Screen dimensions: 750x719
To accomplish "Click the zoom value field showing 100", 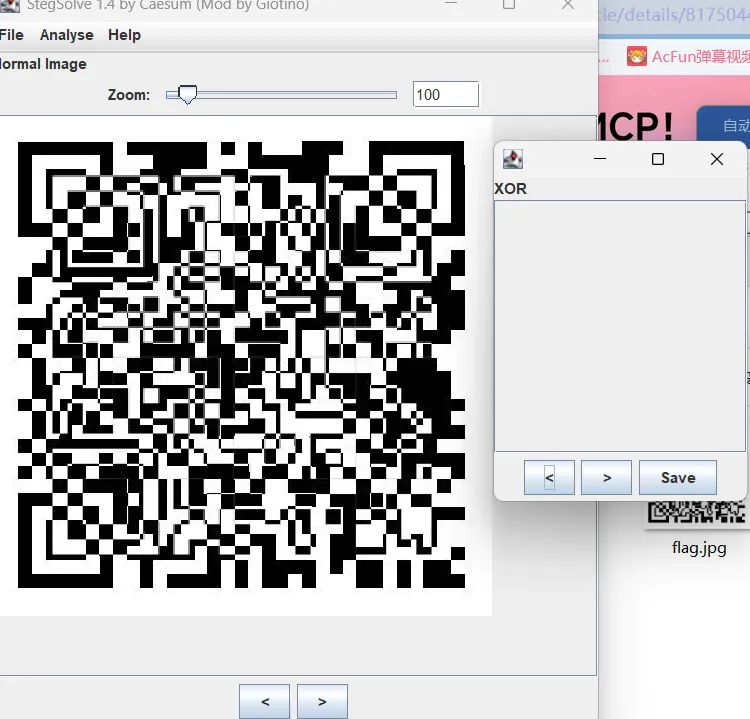I will (446, 94).
